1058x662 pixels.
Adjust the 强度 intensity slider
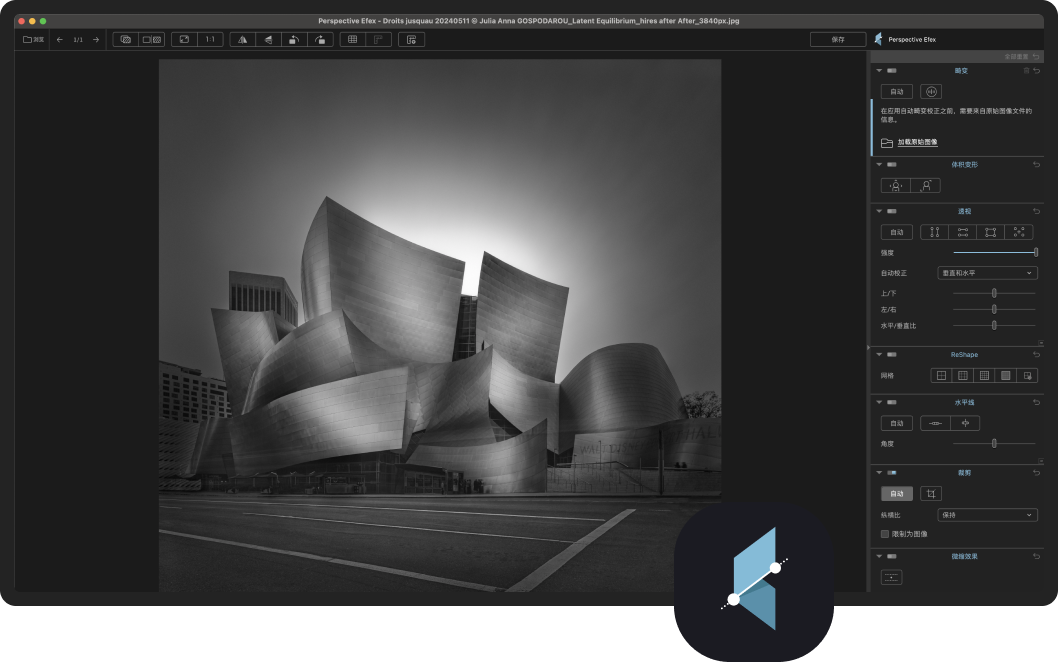[x=995, y=252]
